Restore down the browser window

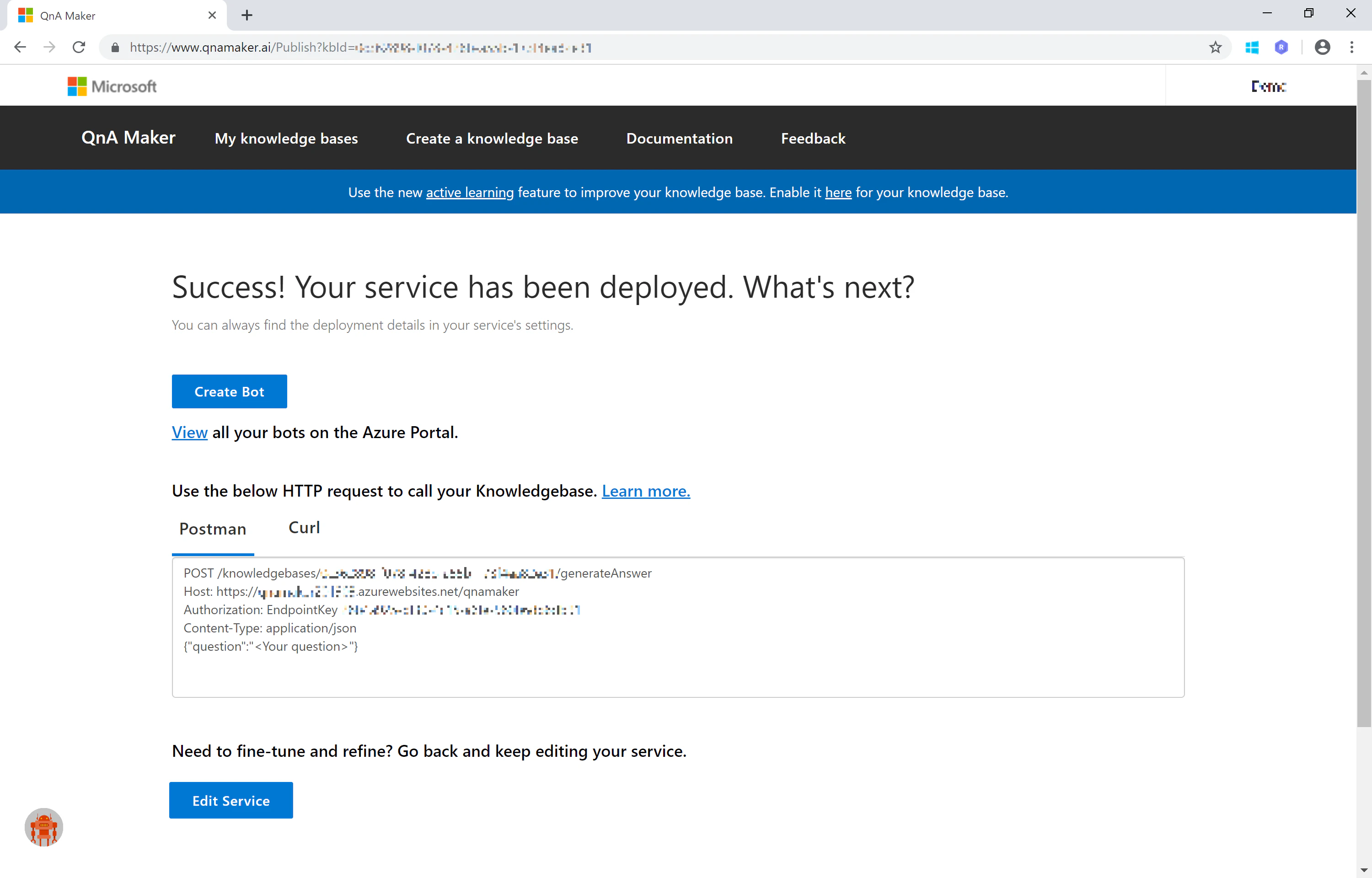[1309, 14]
